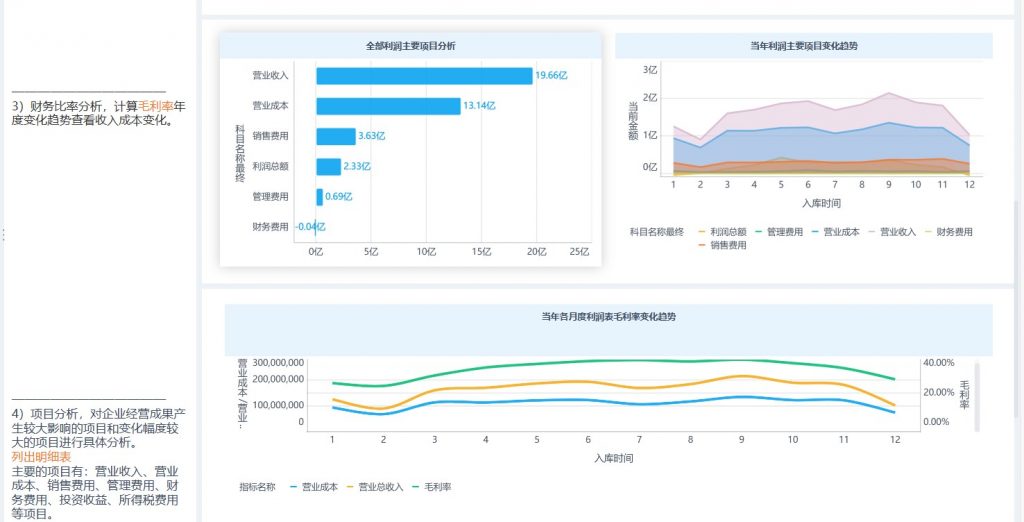Image resolution: width=1024 pixels, height=522 pixels.
Task: Click month 6 on the gross margin chart axis
Action: pyautogui.click(x=588, y=440)
